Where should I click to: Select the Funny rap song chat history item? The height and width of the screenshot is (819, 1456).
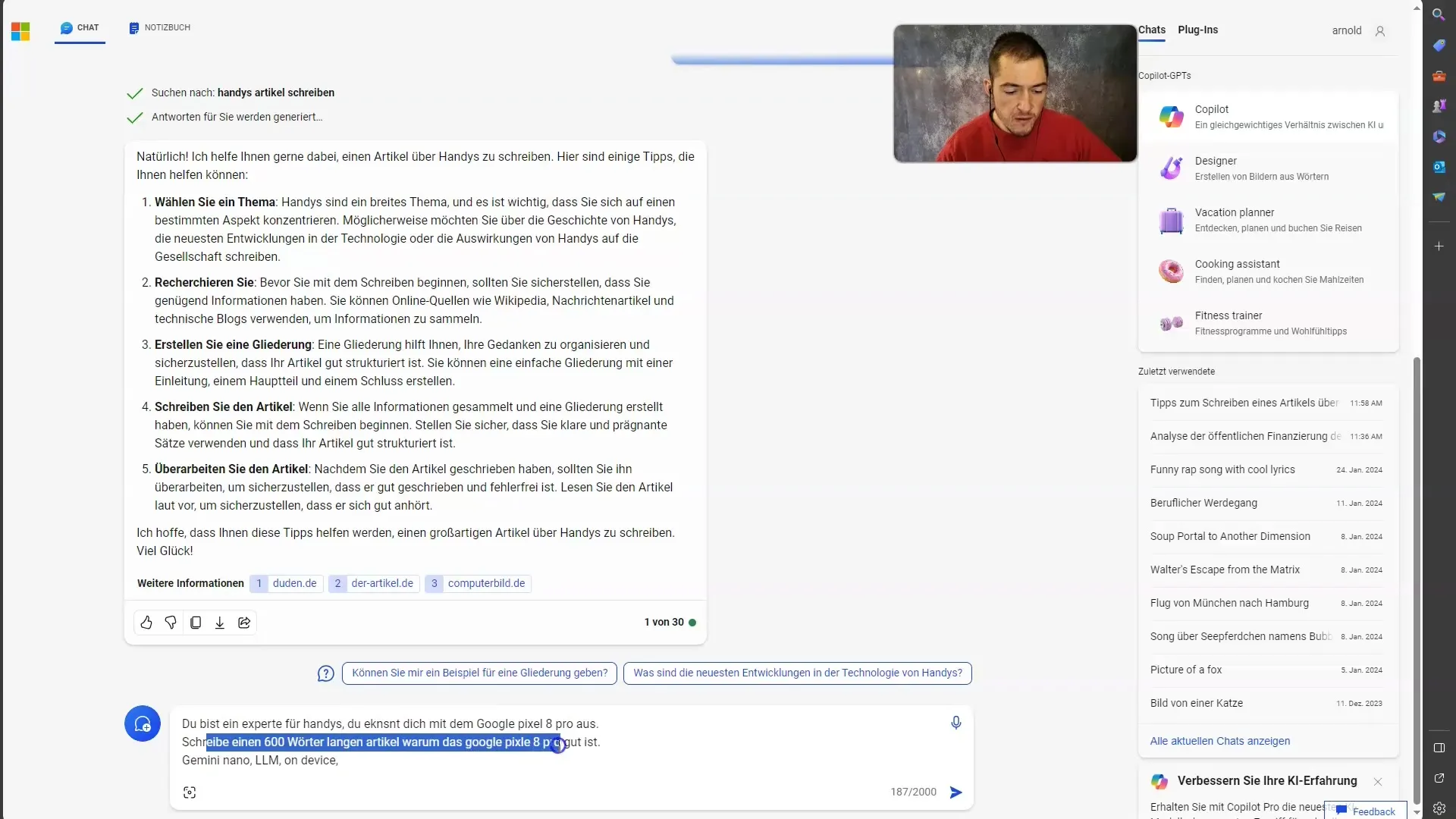[1222, 469]
